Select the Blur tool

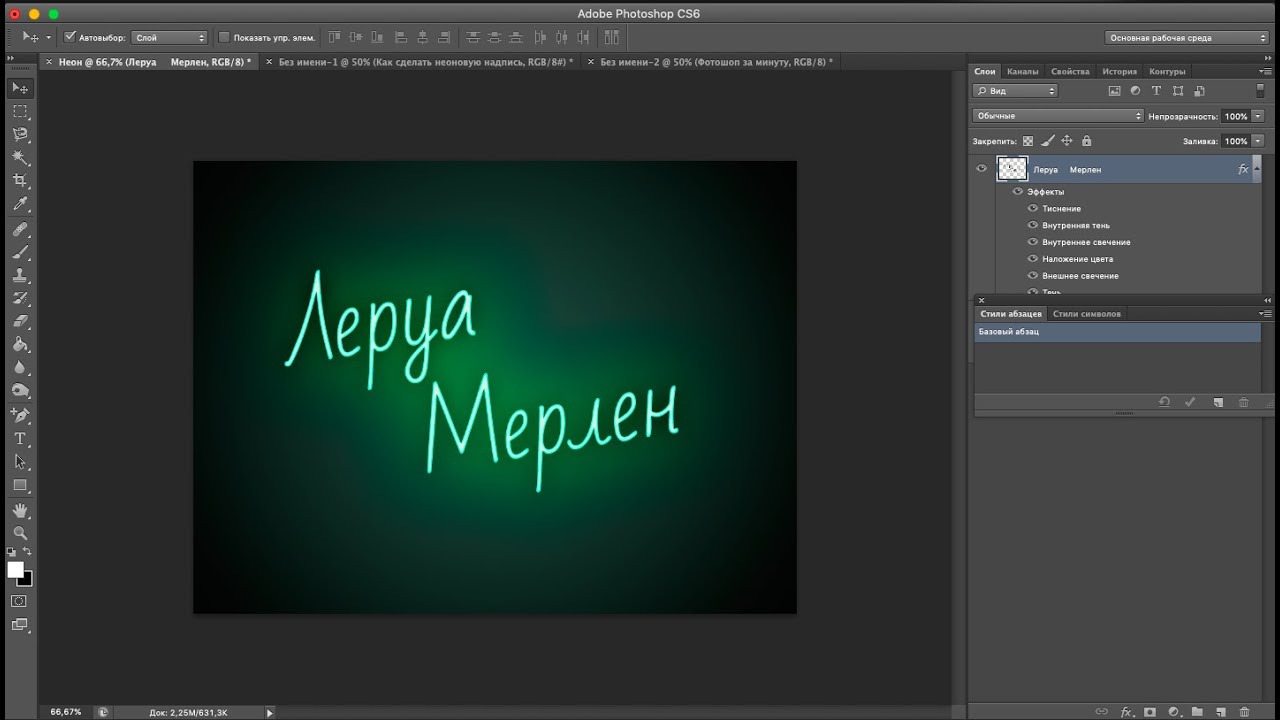20,367
